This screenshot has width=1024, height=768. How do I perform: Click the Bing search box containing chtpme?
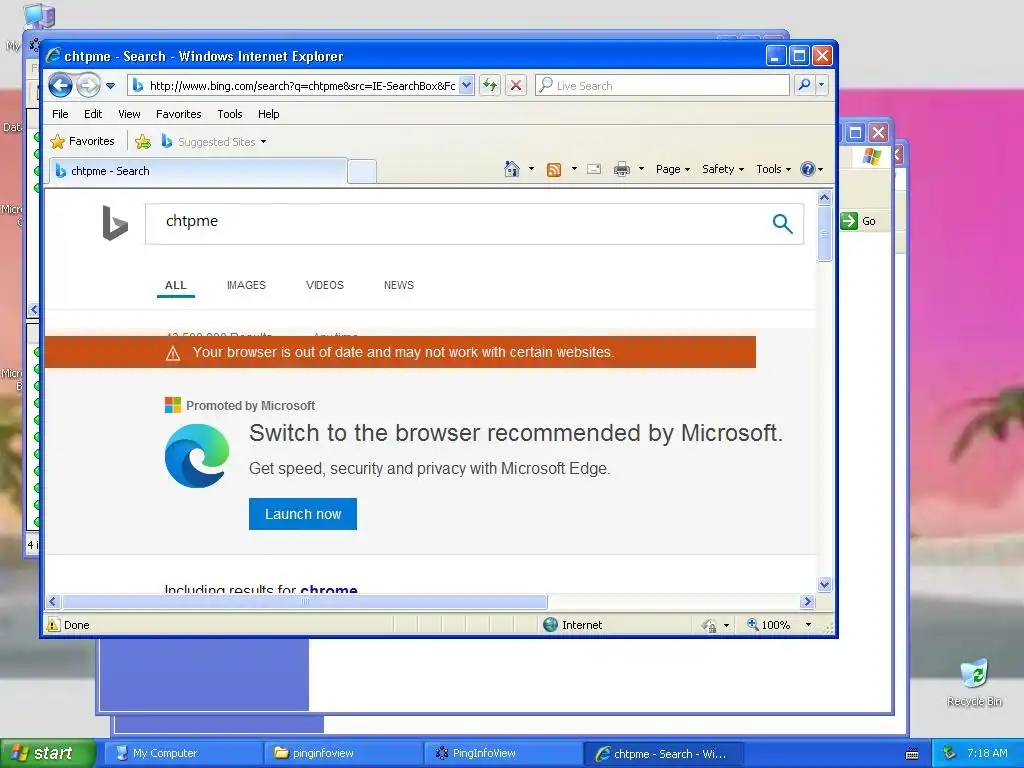[457, 224]
